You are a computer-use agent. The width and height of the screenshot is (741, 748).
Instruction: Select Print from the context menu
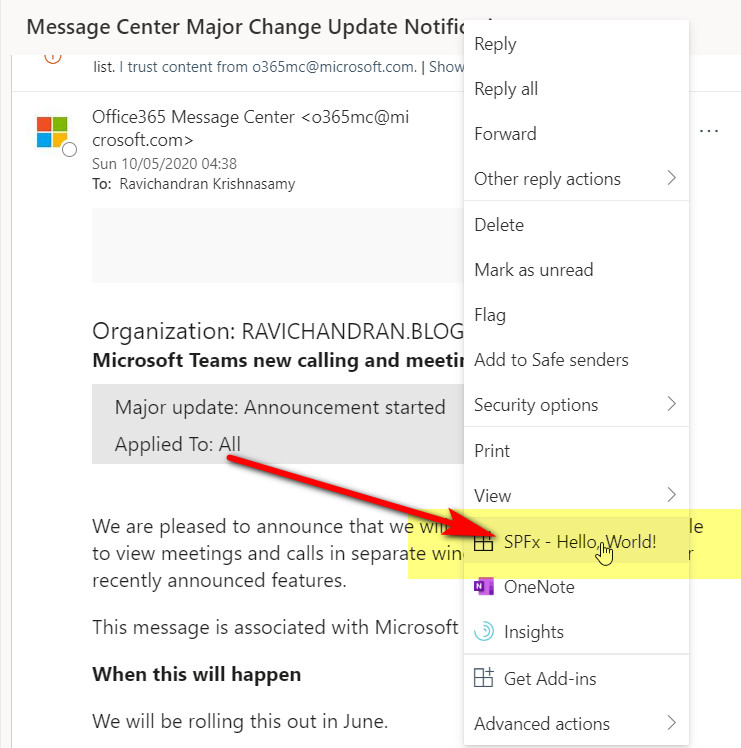pos(492,451)
